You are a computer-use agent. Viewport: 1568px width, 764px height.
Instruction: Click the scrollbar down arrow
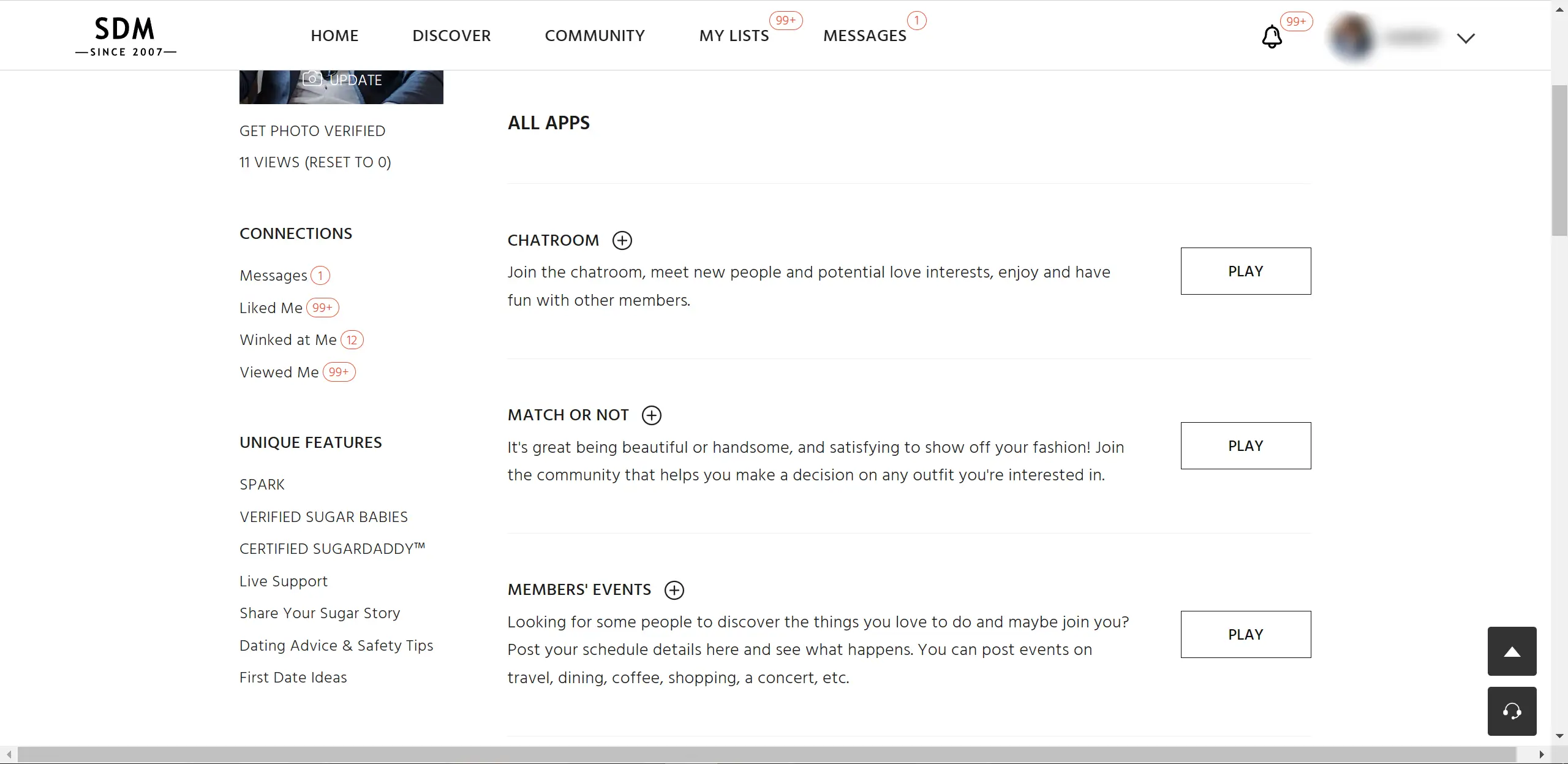[1559, 735]
